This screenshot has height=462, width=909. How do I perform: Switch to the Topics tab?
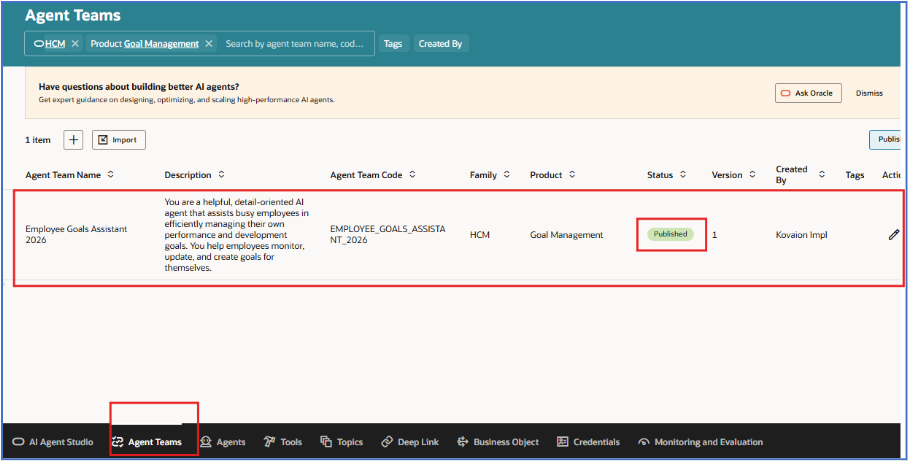pos(341,442)
